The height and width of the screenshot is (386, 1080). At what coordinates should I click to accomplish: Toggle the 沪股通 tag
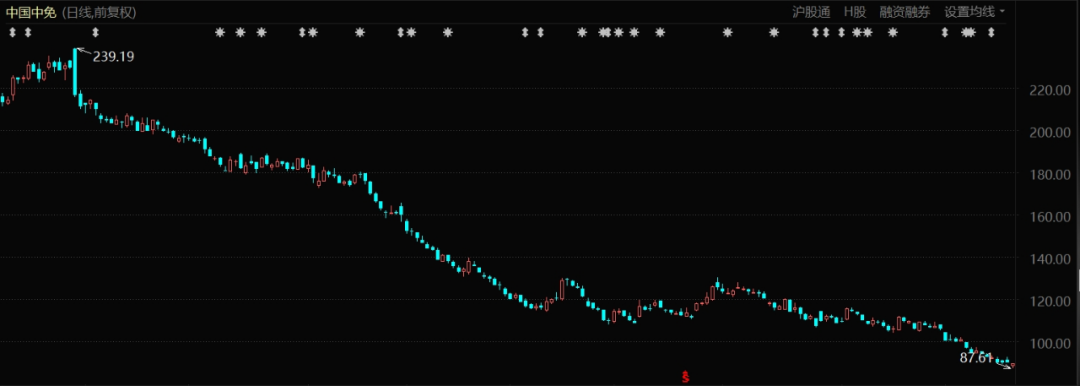pos(811,12)
